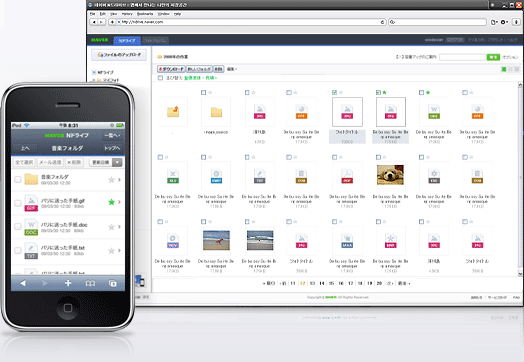Select the green DOC Word file icon in grid
Viewport: 524px width, 362px height.
[x=434, y=112]
